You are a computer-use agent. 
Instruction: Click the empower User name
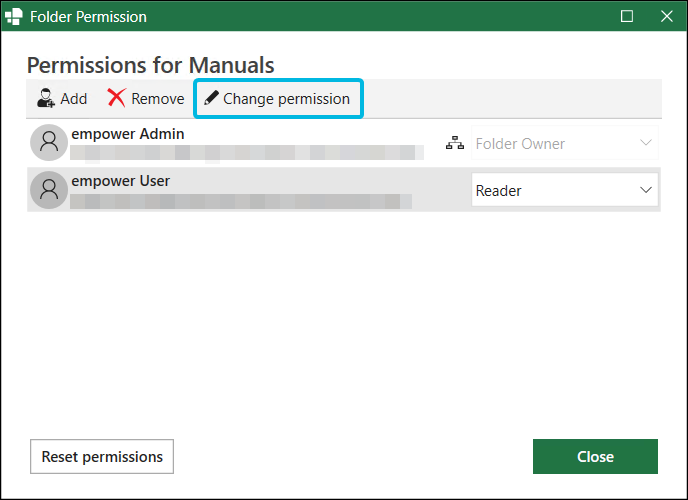121,181
